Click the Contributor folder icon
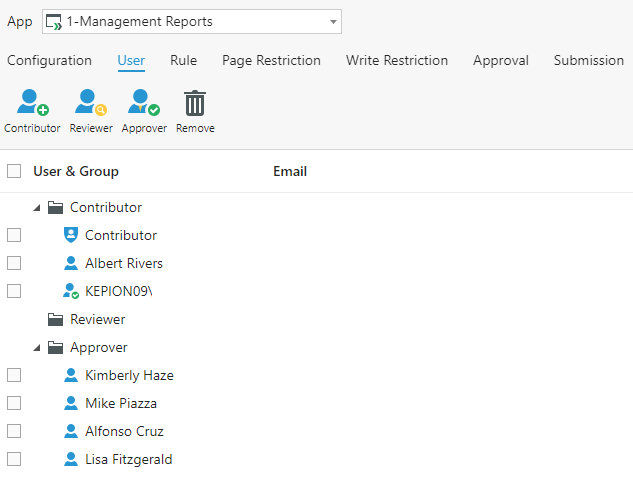633x477 pixels. pyautogui.click(x=55, y=207)
